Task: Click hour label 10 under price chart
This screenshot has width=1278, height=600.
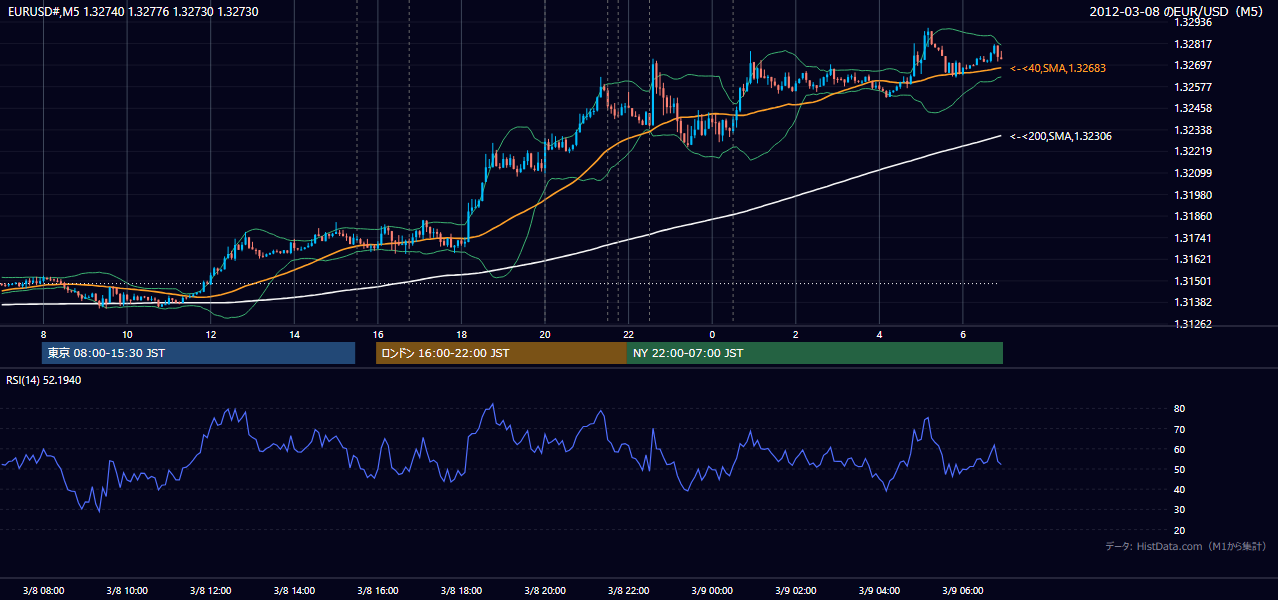Action: click(x=127, y=334)
